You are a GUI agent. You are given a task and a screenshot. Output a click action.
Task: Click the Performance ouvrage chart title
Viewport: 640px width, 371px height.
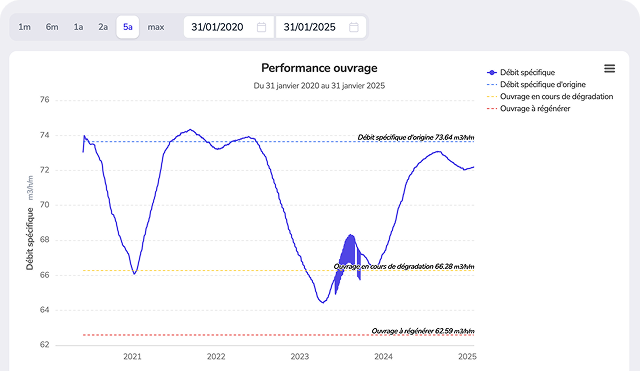coord(319,68)
